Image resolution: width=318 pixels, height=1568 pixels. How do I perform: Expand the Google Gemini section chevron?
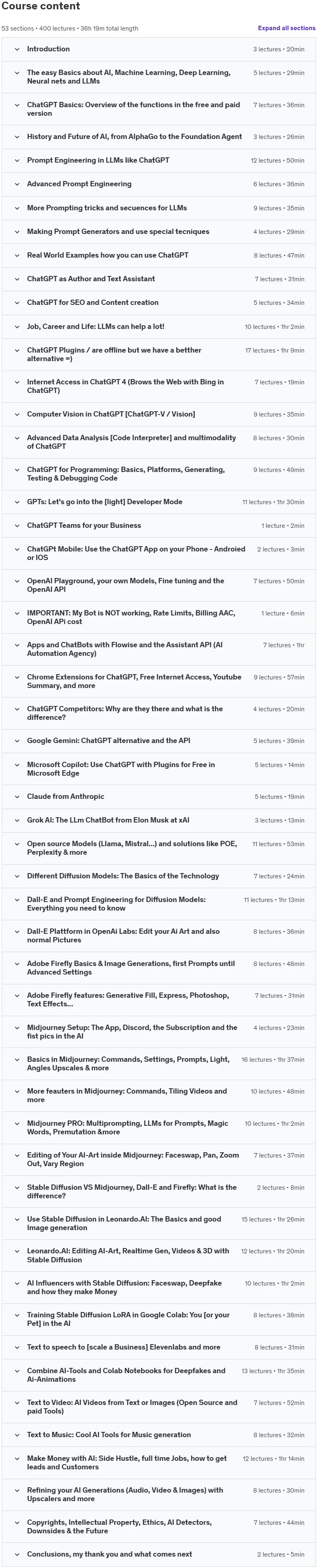point(17,741)
